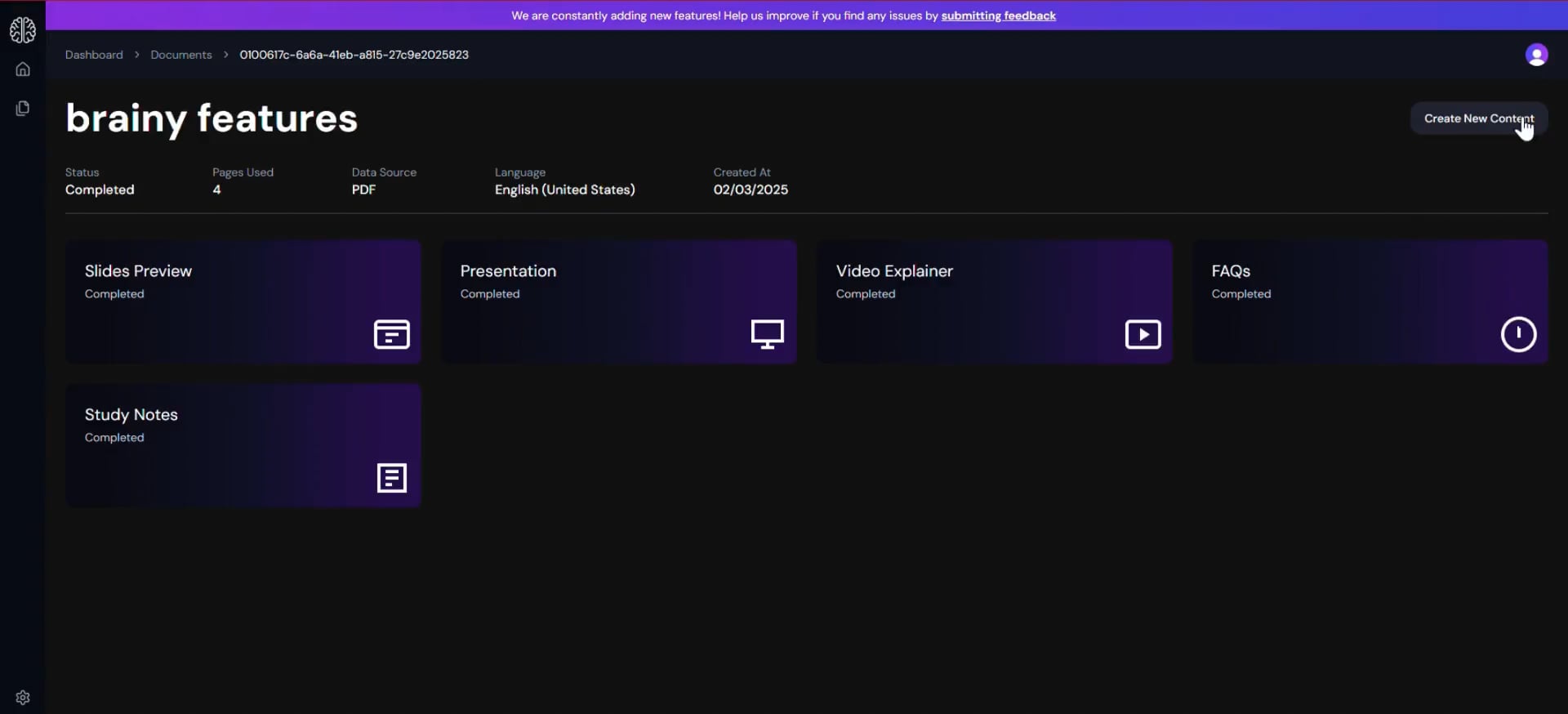Open the FAQs card title
1568x714 pixels.
[x=1231, y=271]
